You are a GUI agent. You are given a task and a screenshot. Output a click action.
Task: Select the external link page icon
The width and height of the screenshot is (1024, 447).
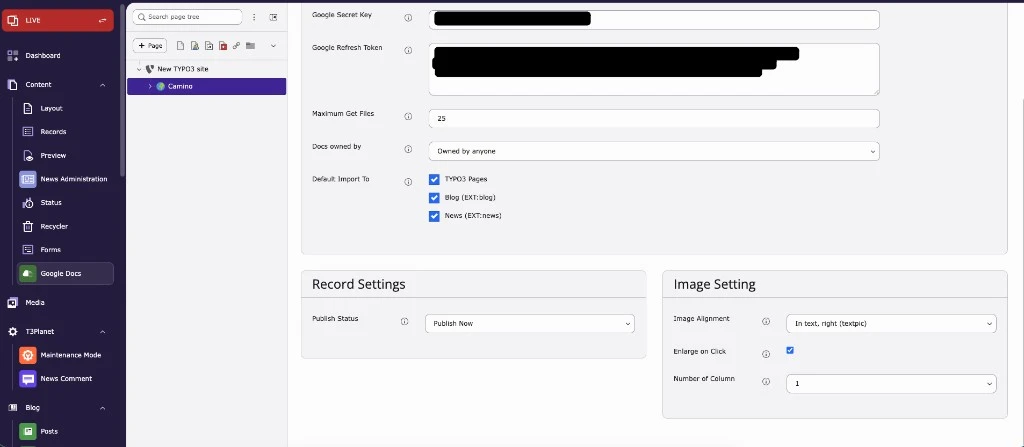click(x=236, y=46)
